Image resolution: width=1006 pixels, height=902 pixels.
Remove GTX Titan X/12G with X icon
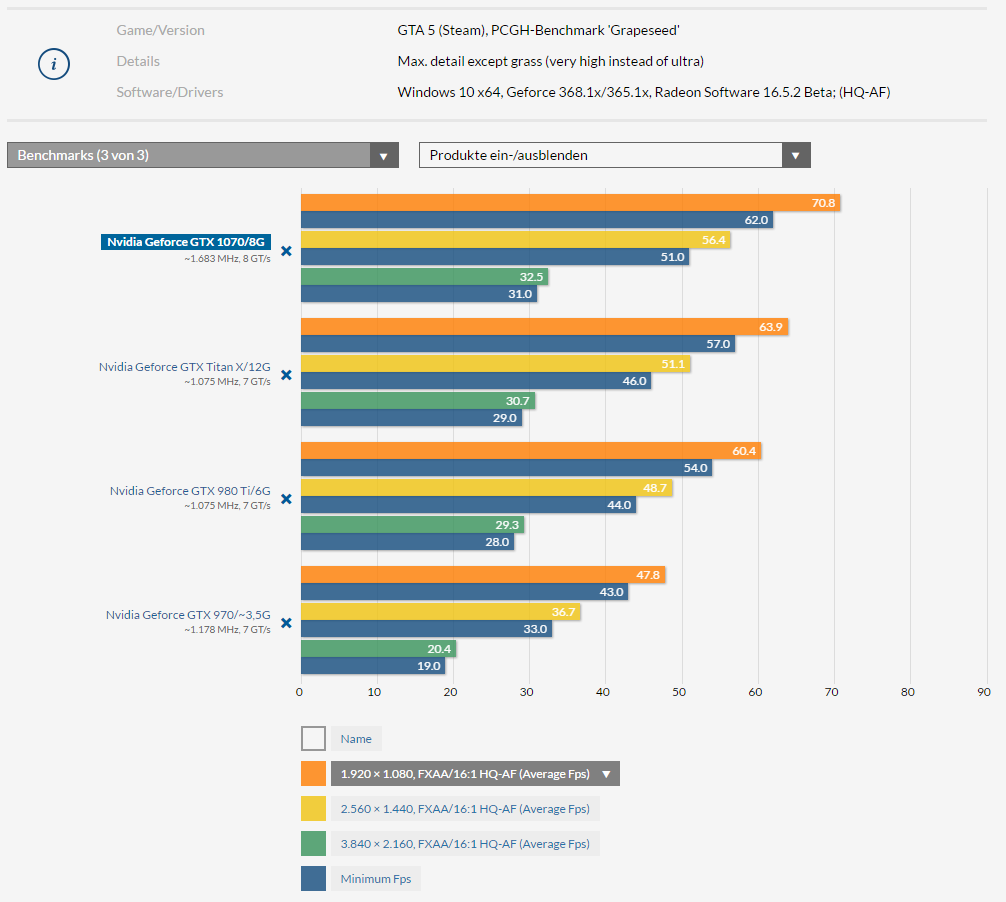(287, 375)
